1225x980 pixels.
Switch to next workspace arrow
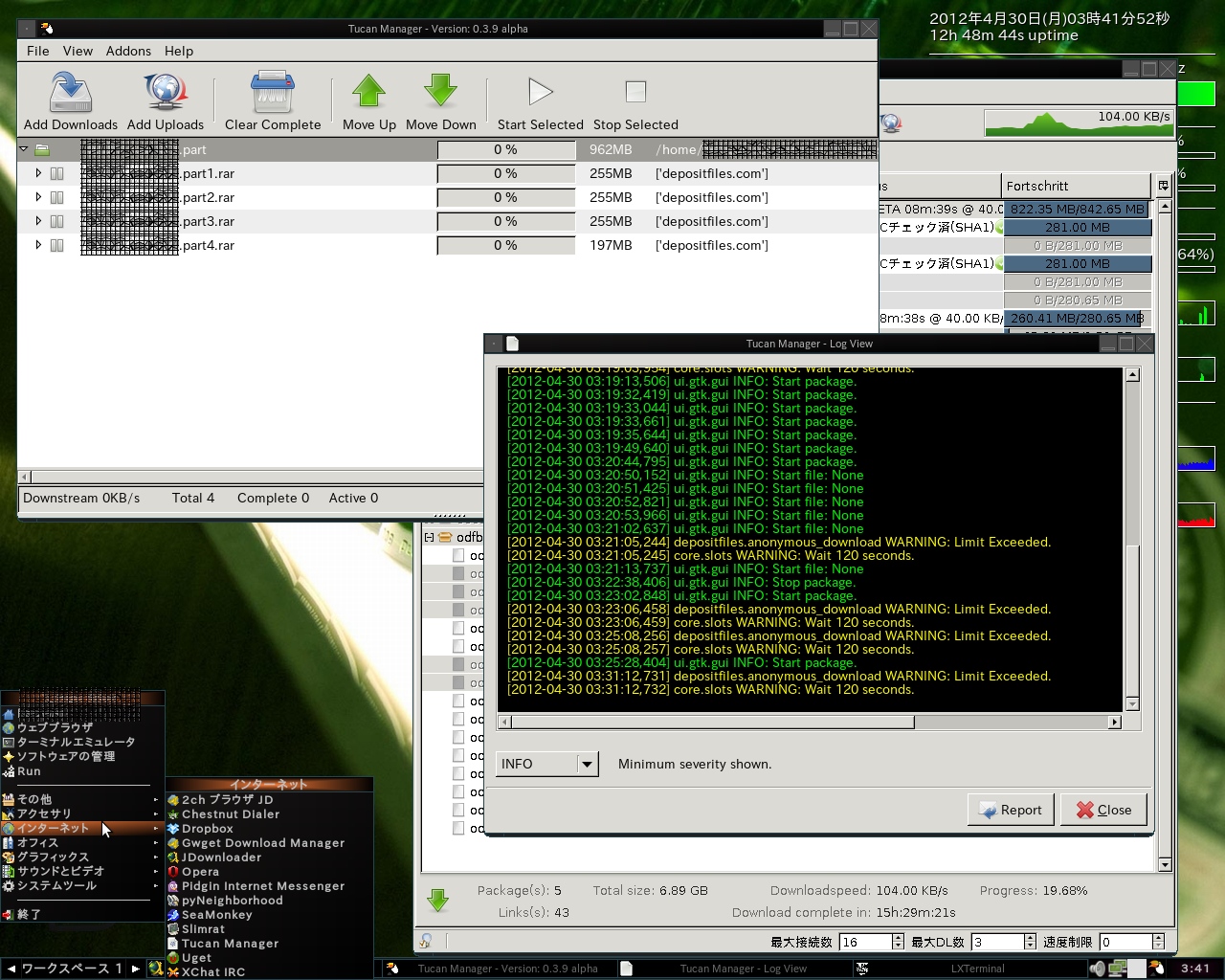[x=136, y=969]
